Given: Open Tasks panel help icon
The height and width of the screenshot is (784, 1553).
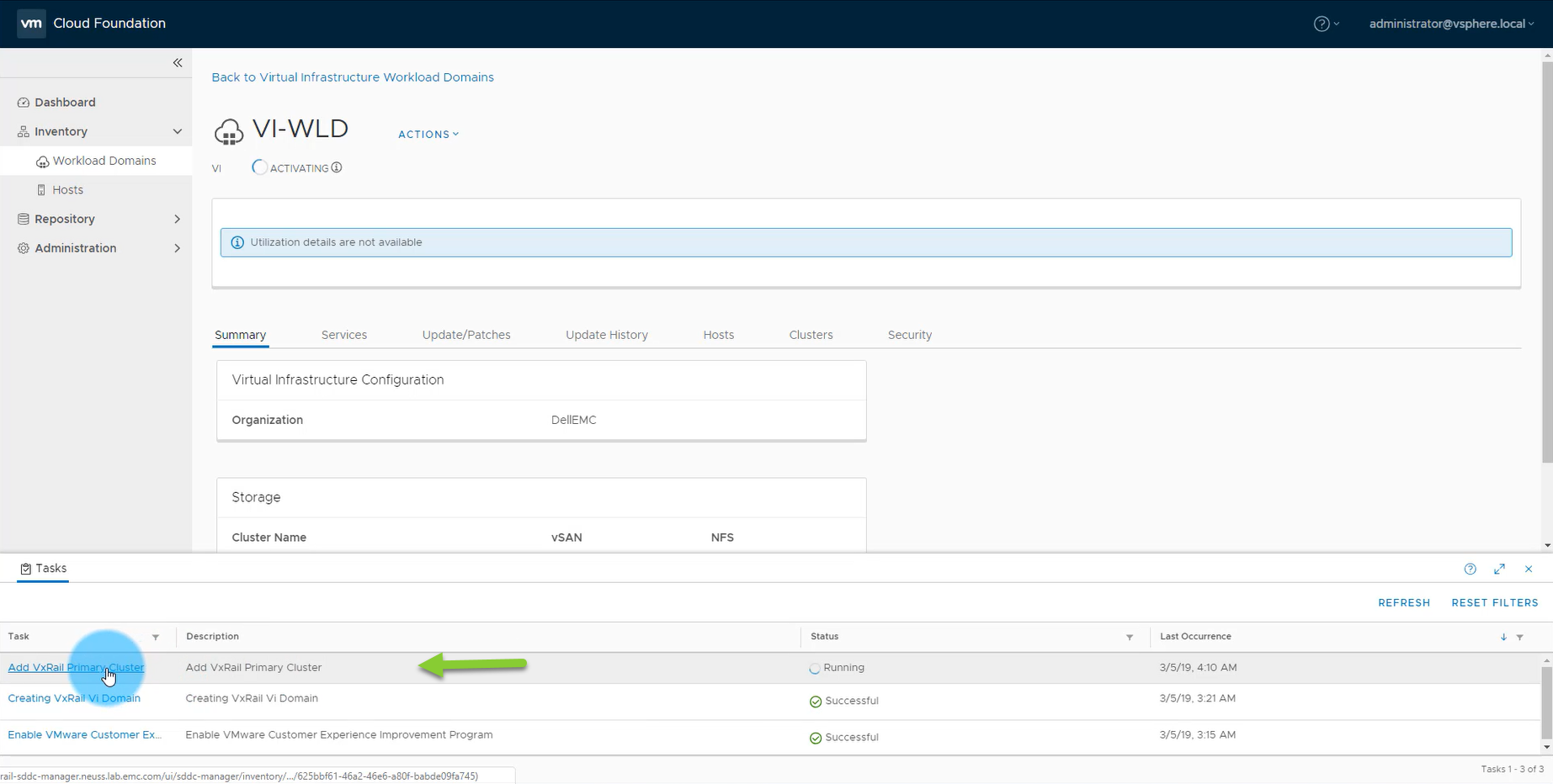Looking at the screenshot, I should click(x=1470, y=569).
